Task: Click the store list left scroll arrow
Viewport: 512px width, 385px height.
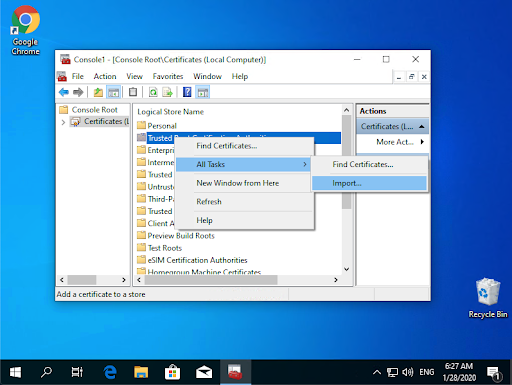Action: tap(139, 280)
